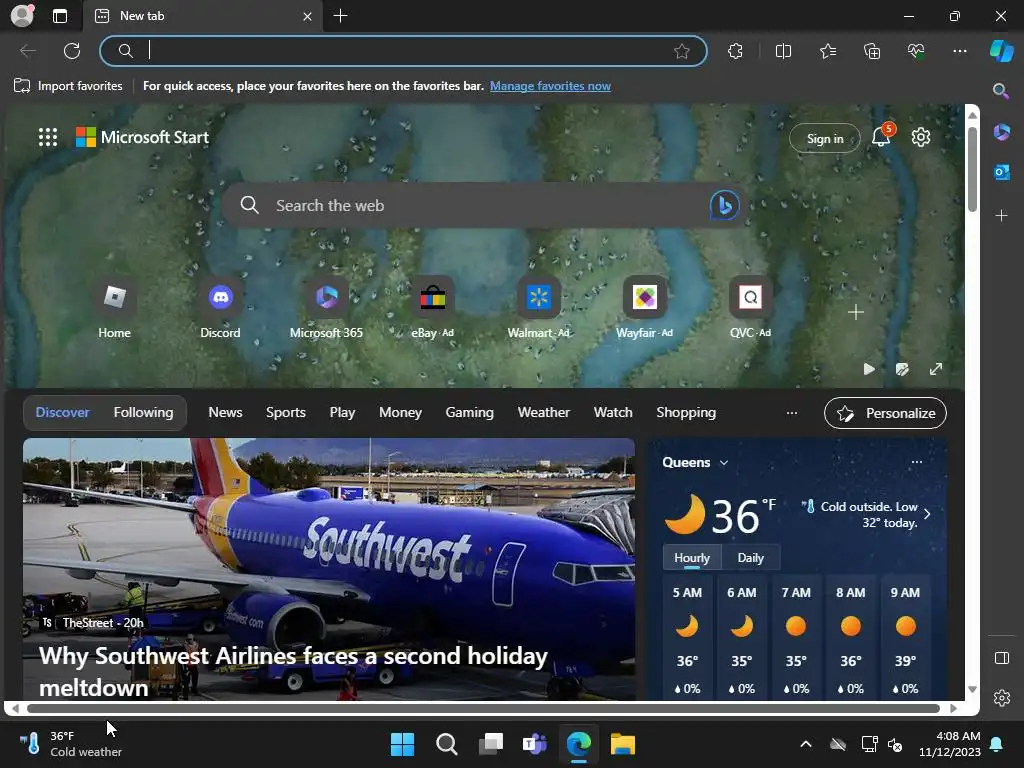This screenshot has width=1024, height=768.
Task: Open the browser profile avatar
Action: (x=22, y=16)
